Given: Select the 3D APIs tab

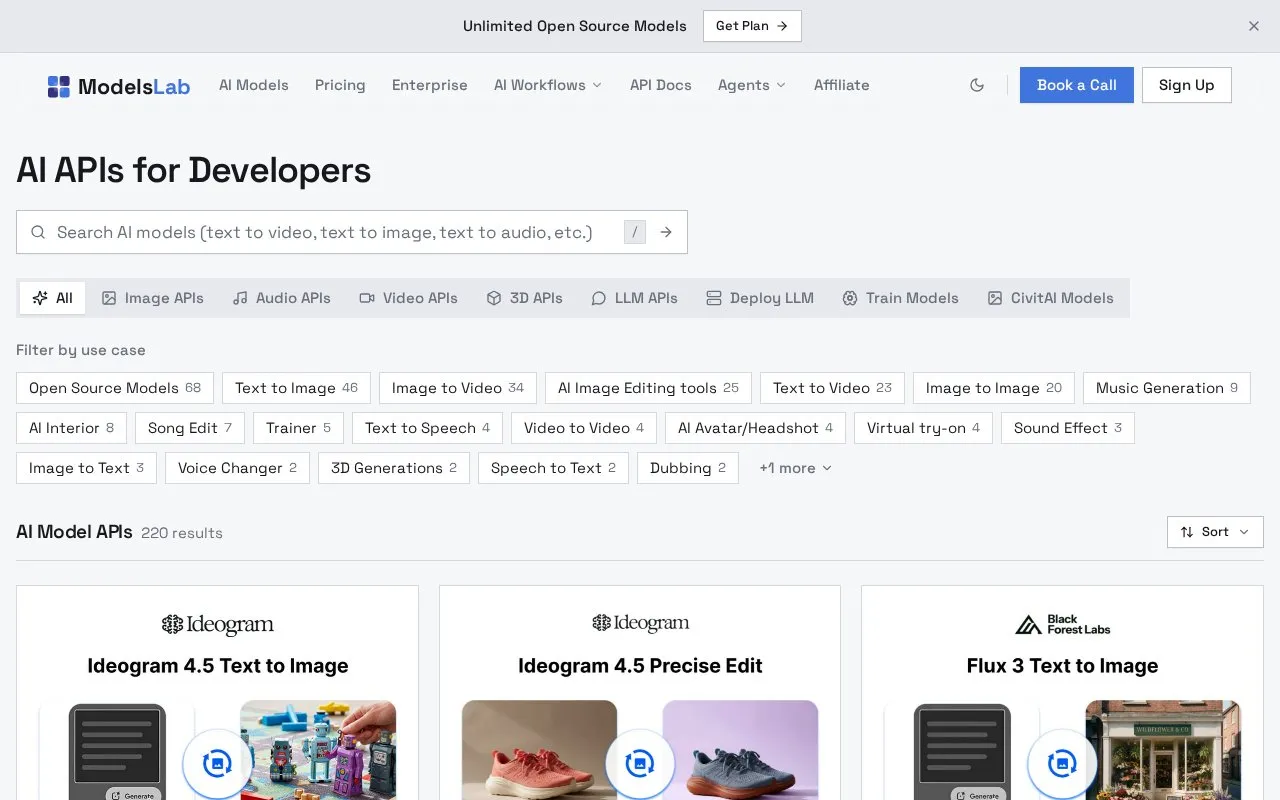Looking at the screenshot, I should 524,298.
